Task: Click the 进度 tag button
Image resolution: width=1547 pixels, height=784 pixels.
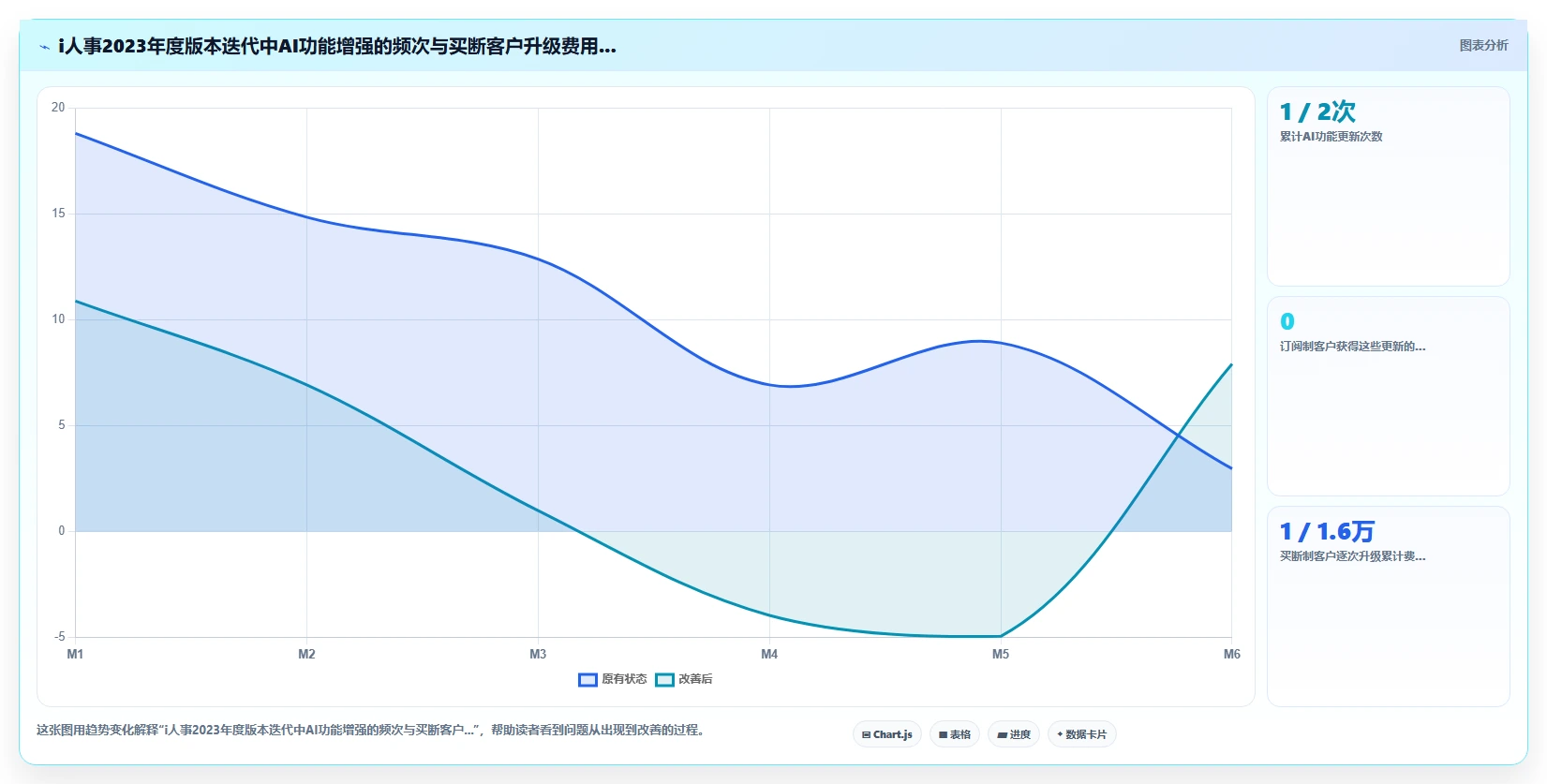Action: tap(1014, 734)
